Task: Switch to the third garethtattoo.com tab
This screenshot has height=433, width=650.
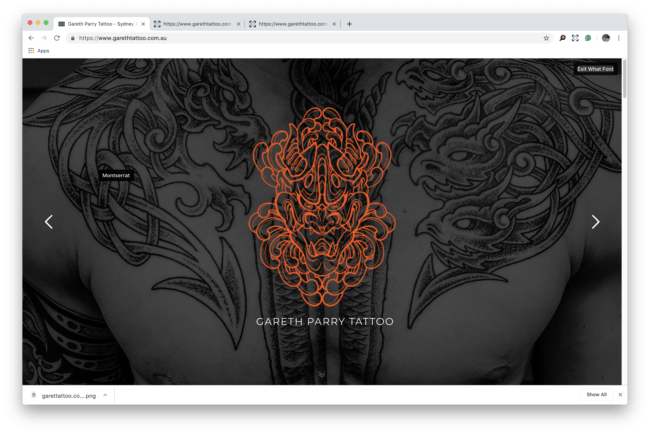Action: tap(292, 24)
